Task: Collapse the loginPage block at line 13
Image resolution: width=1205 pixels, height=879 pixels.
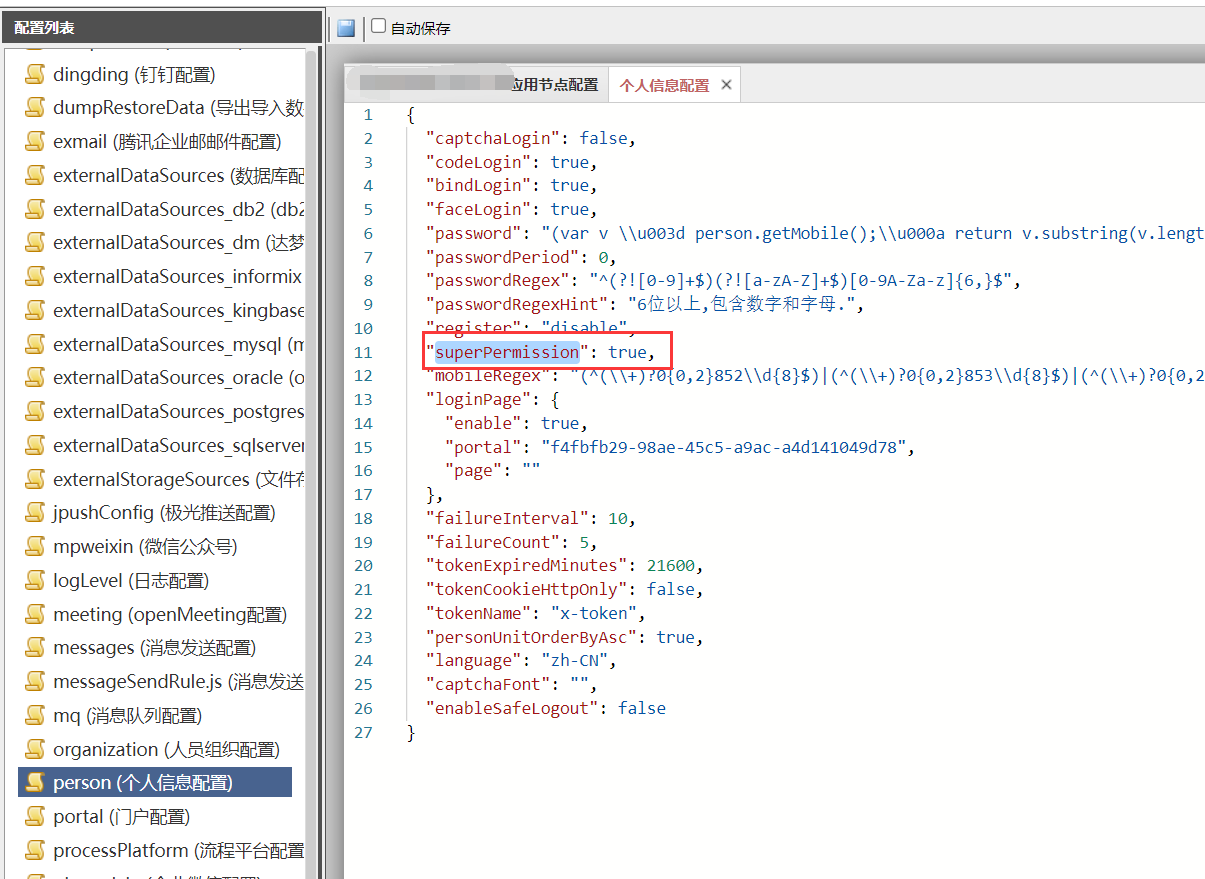Action: (398, 400)
